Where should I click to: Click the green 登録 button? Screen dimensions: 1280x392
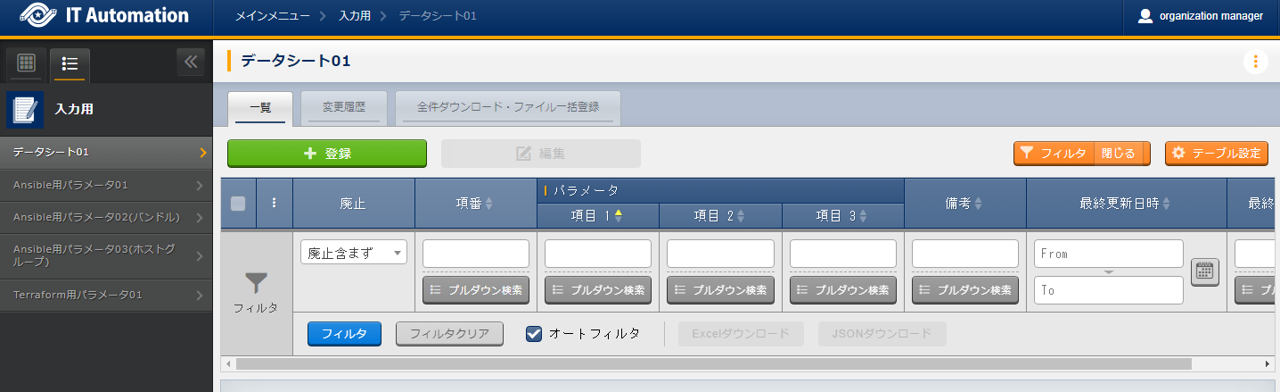327,153
